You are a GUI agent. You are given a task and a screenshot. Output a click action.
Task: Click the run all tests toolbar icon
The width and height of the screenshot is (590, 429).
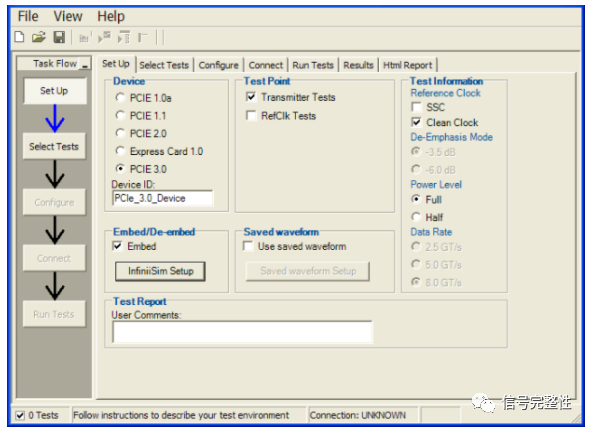tap(124, 37)
